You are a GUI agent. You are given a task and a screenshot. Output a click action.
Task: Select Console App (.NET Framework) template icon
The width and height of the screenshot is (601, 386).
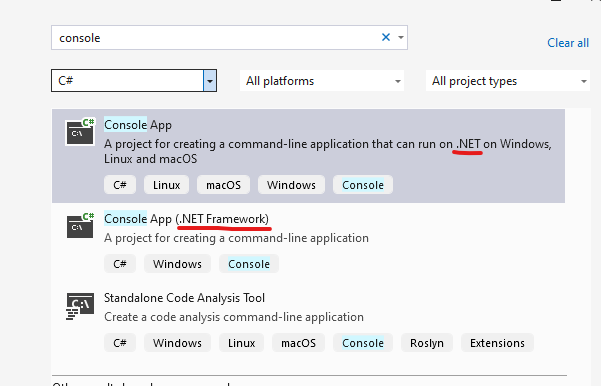[x=80, y=225]
